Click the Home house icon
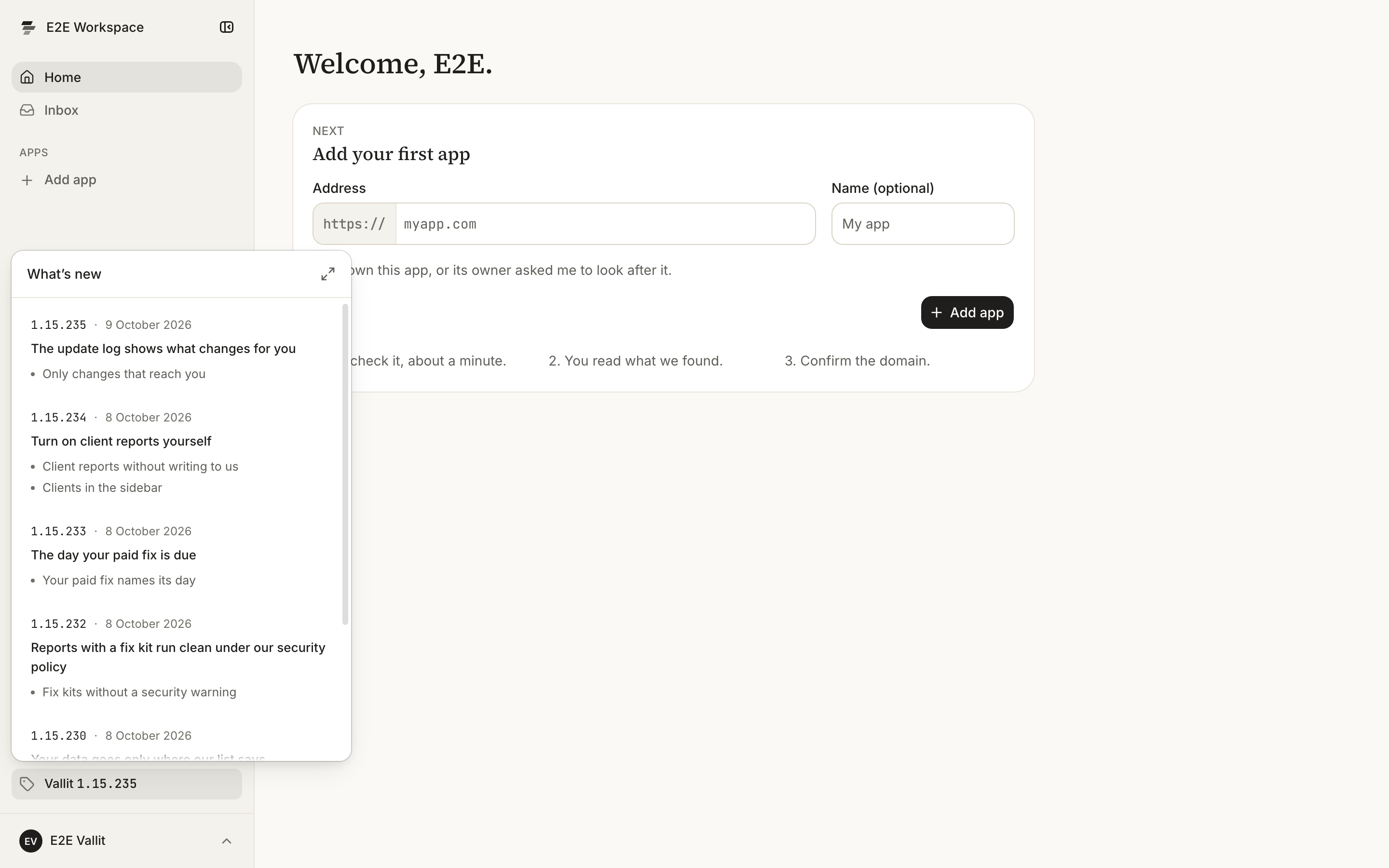The height and width of the screenshot is (868, 1389). click(27, 77)
